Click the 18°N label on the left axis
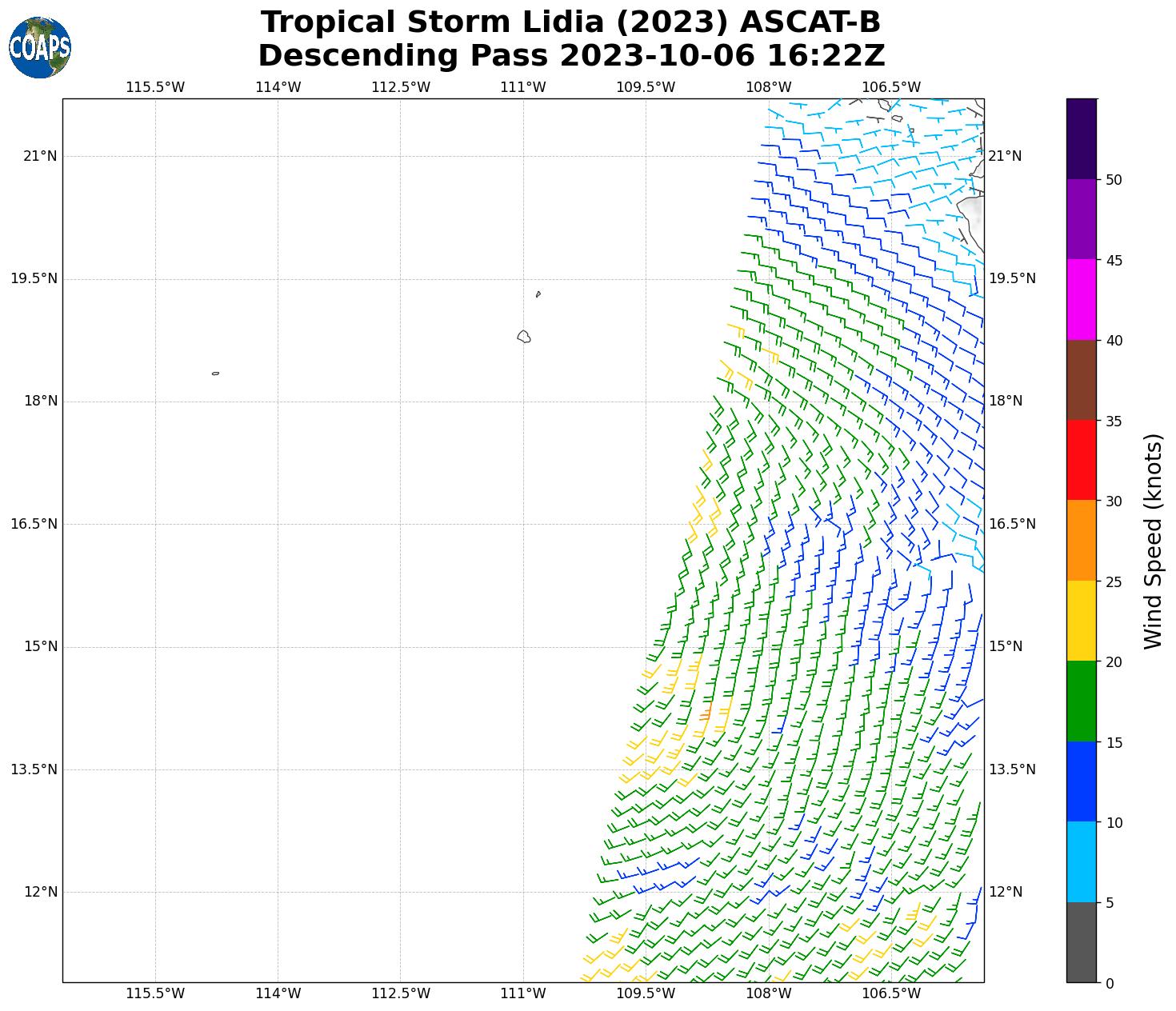 point(40,402)
